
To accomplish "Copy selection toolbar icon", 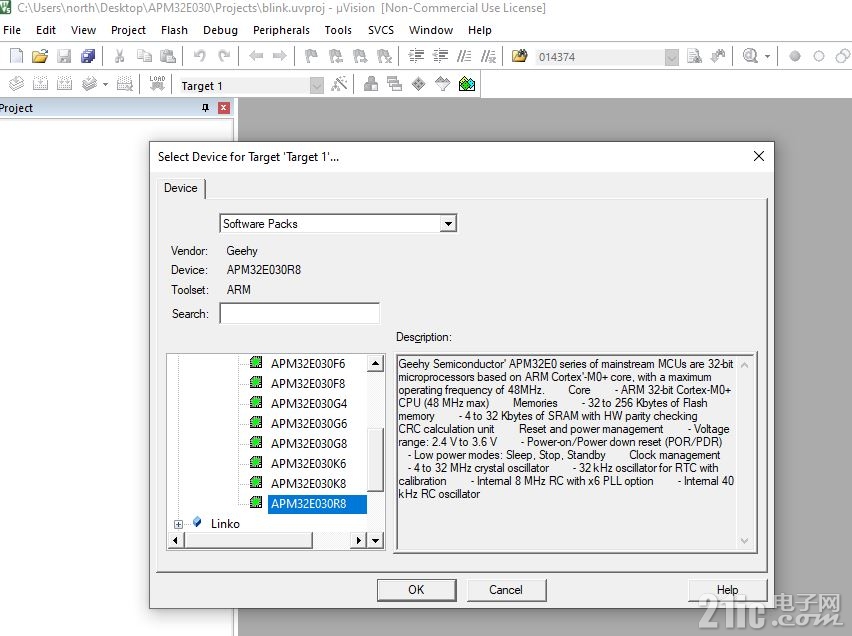I will click(144, 56).
